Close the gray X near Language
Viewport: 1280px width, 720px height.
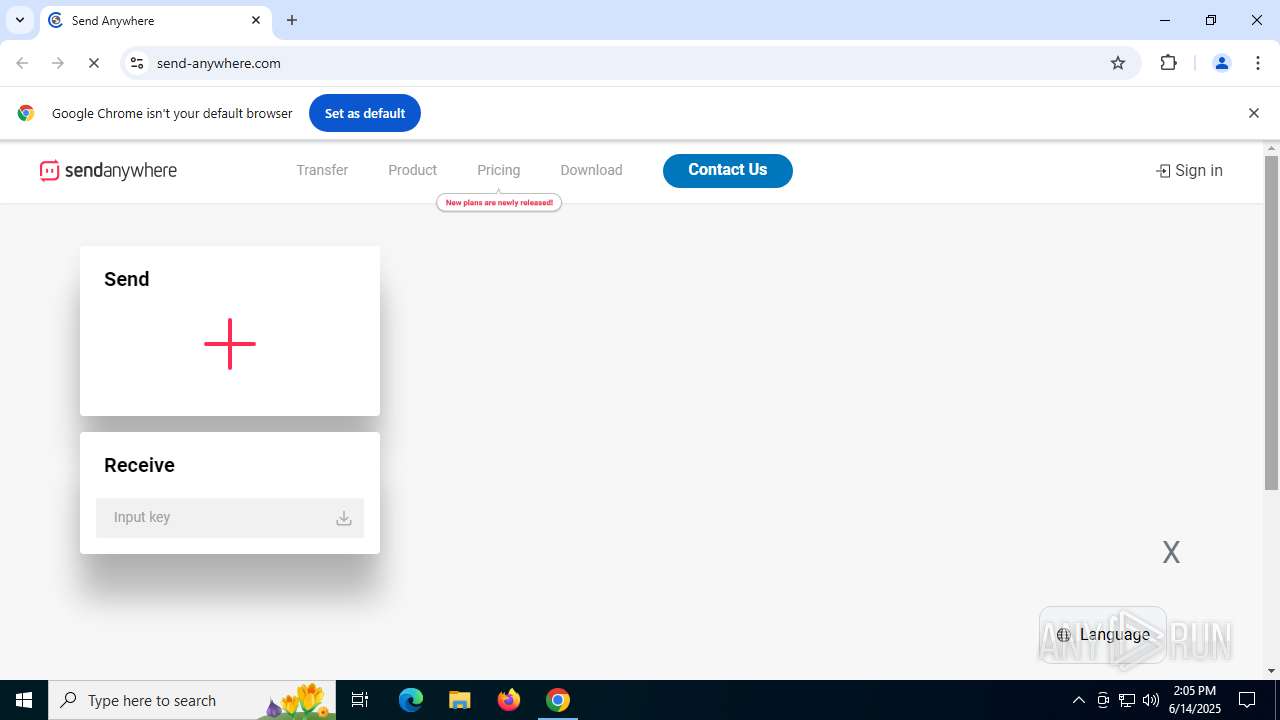tap(1171, 552)
